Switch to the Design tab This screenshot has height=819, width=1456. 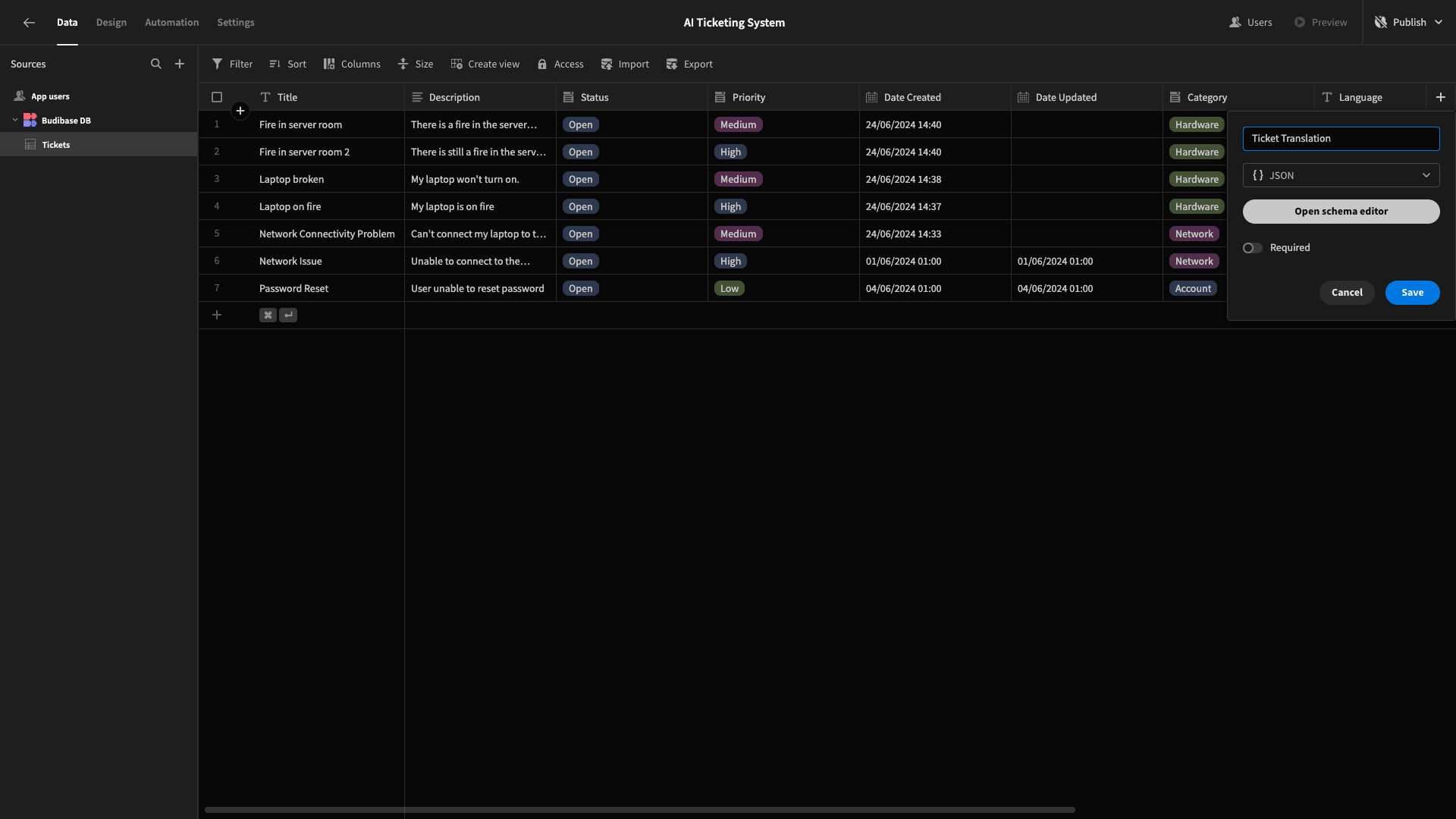pyautogui.click(x=111, y=23)
